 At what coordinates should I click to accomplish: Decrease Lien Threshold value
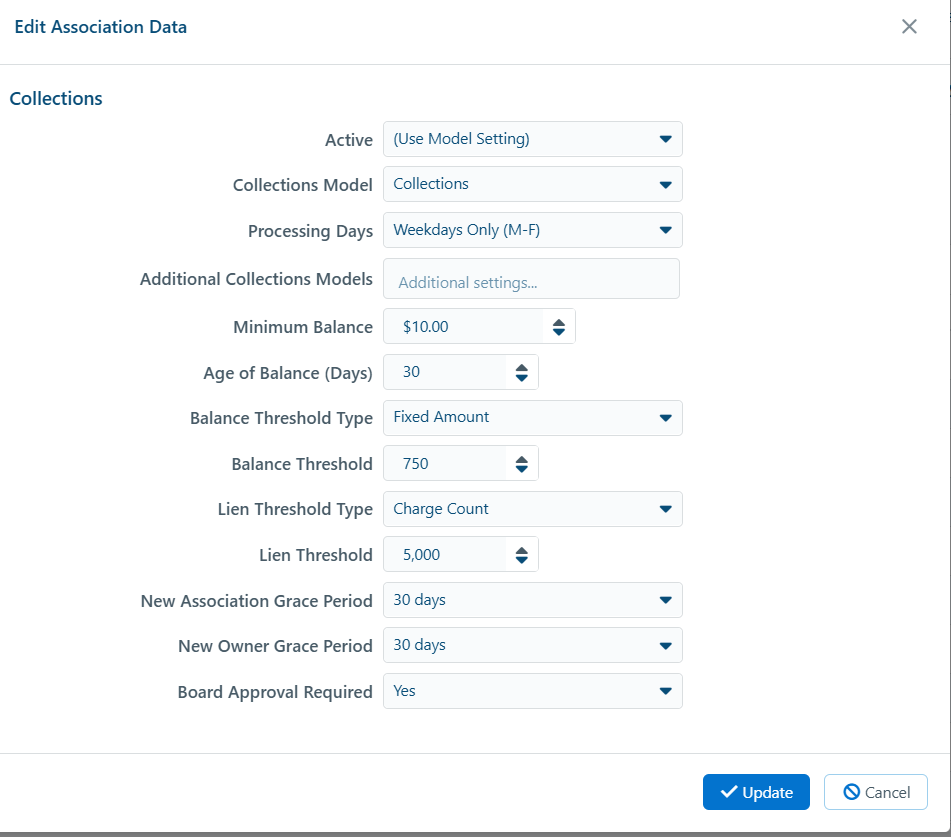[x=522, y=559]
